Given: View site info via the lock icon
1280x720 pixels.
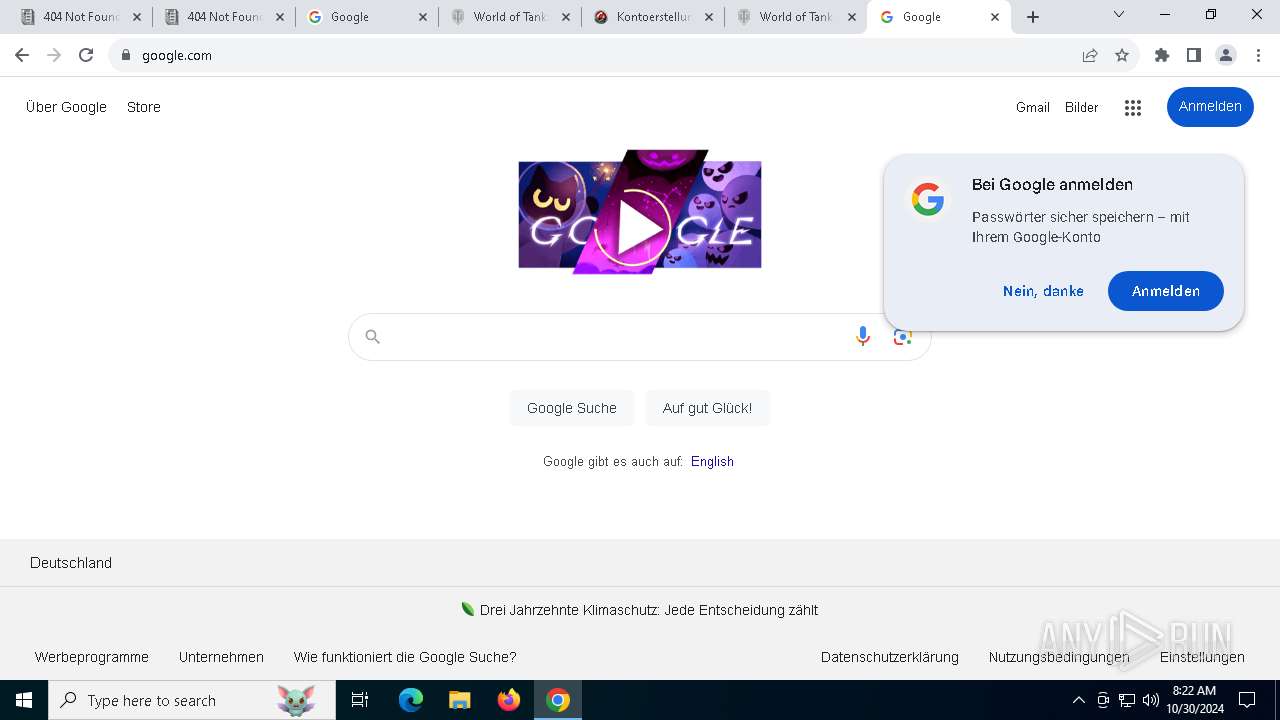Looking at the screenshot, I should point(125,55).
